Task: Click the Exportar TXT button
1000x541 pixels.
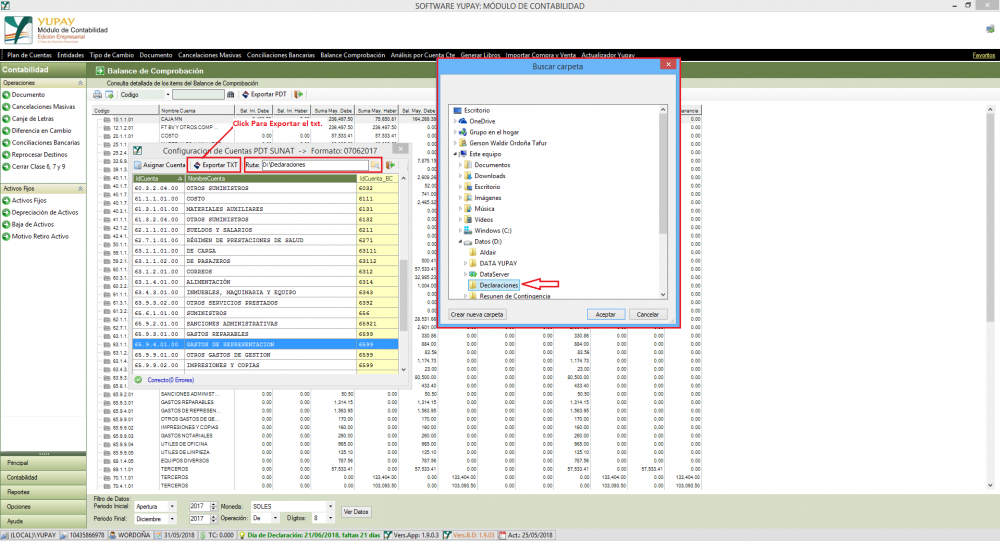Action: [215, 165]
